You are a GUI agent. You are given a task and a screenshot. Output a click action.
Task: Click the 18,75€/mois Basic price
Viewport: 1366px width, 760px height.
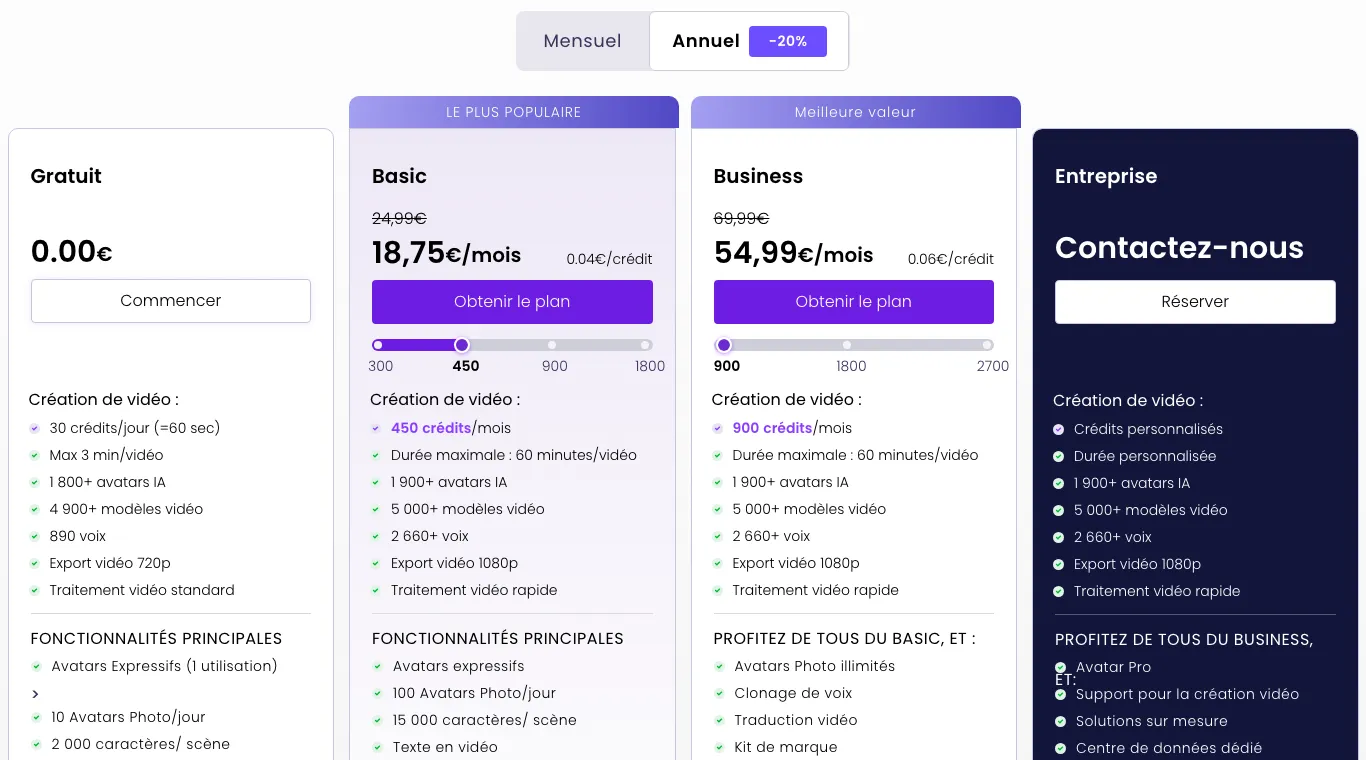446,252
